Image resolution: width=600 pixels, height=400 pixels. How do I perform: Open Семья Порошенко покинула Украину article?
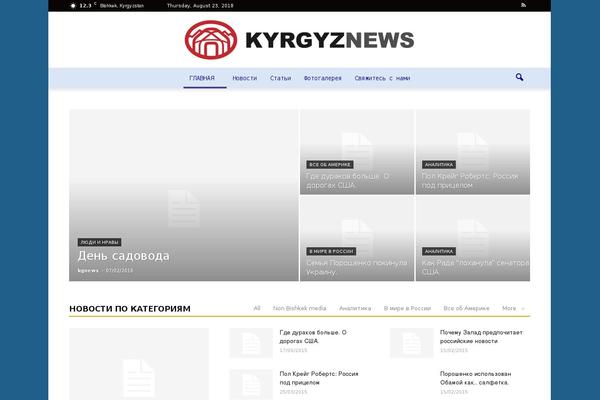(x=357, y=267)
